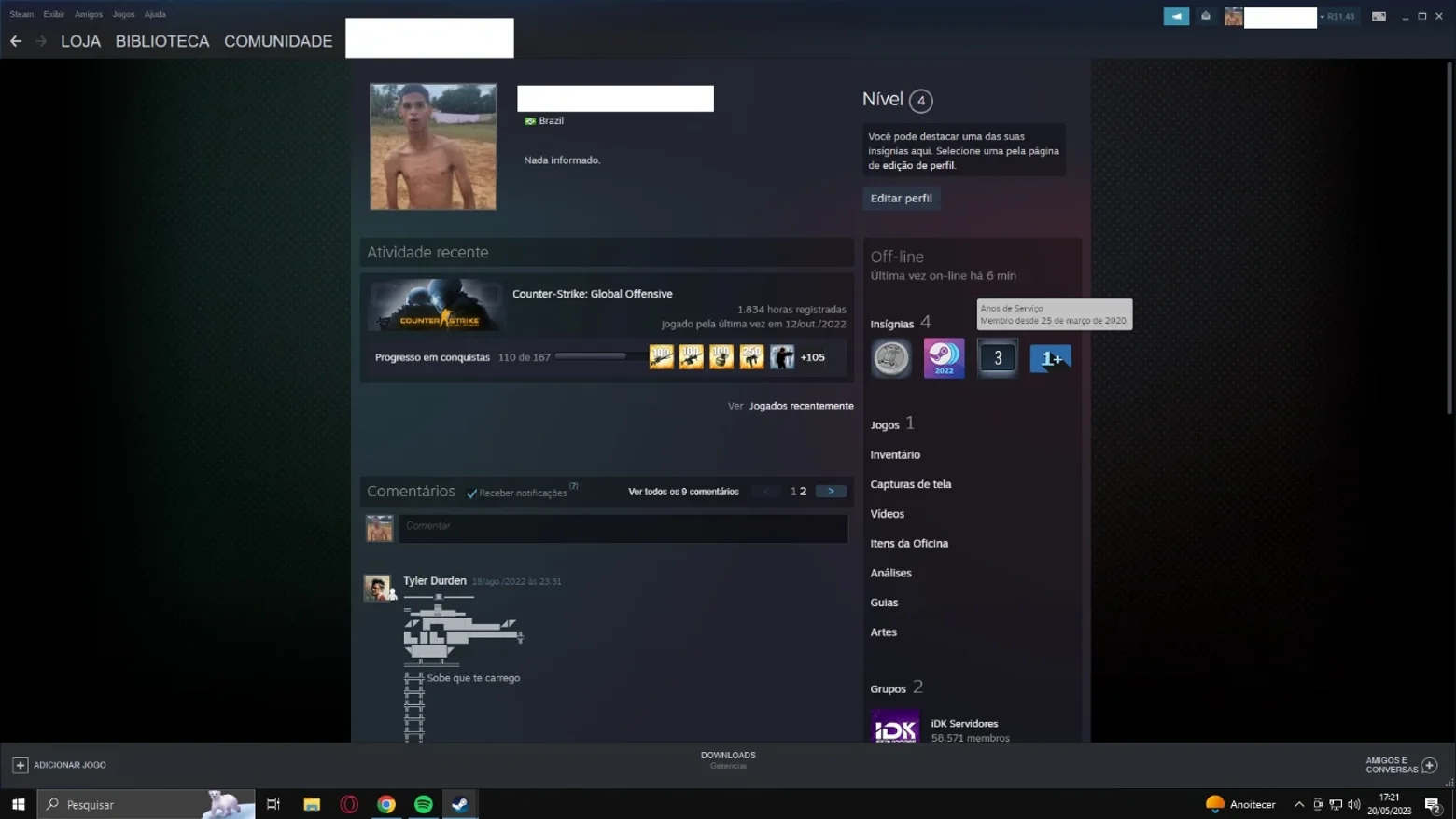Open the inbox envelope icon

(x=1206, y=16)
